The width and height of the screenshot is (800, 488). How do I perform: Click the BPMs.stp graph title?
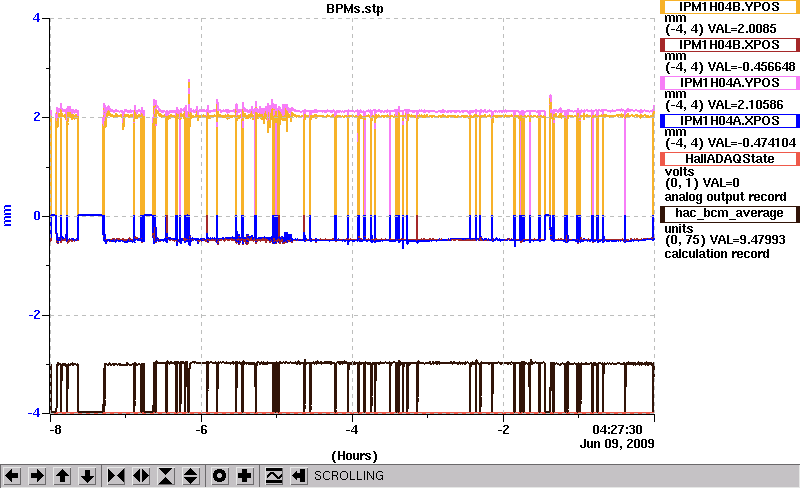coord(355,9)
